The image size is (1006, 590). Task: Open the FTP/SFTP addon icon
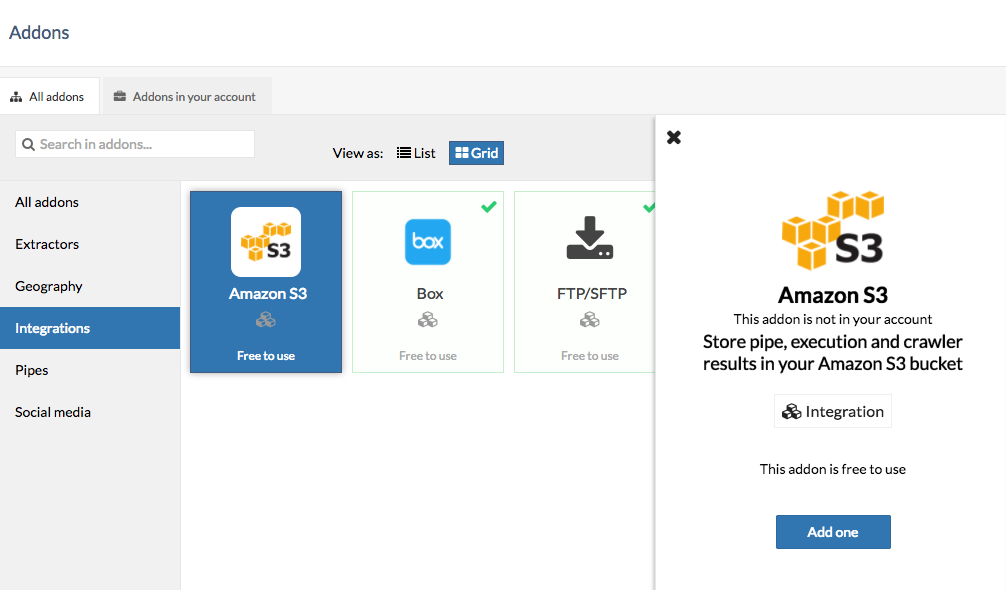click(x=589, y=238)
